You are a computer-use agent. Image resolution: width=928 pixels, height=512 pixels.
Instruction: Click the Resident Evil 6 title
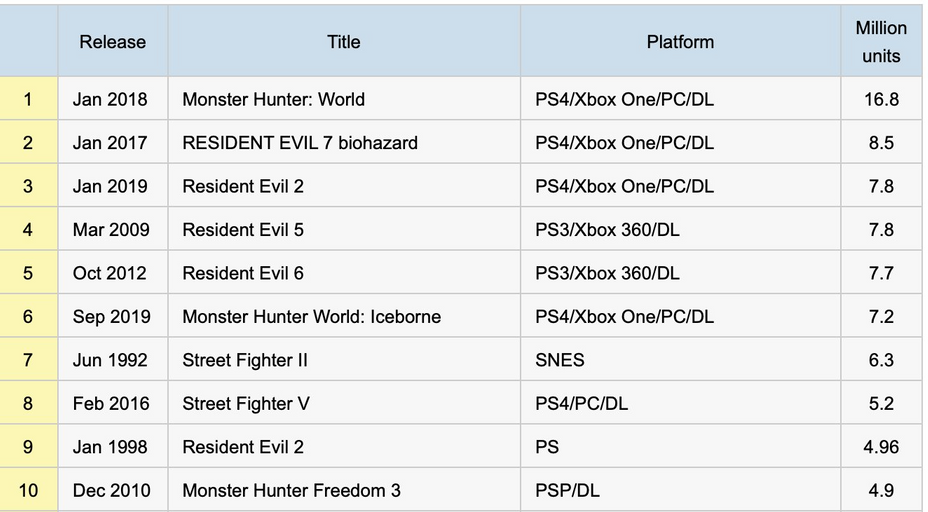[243, 273]
